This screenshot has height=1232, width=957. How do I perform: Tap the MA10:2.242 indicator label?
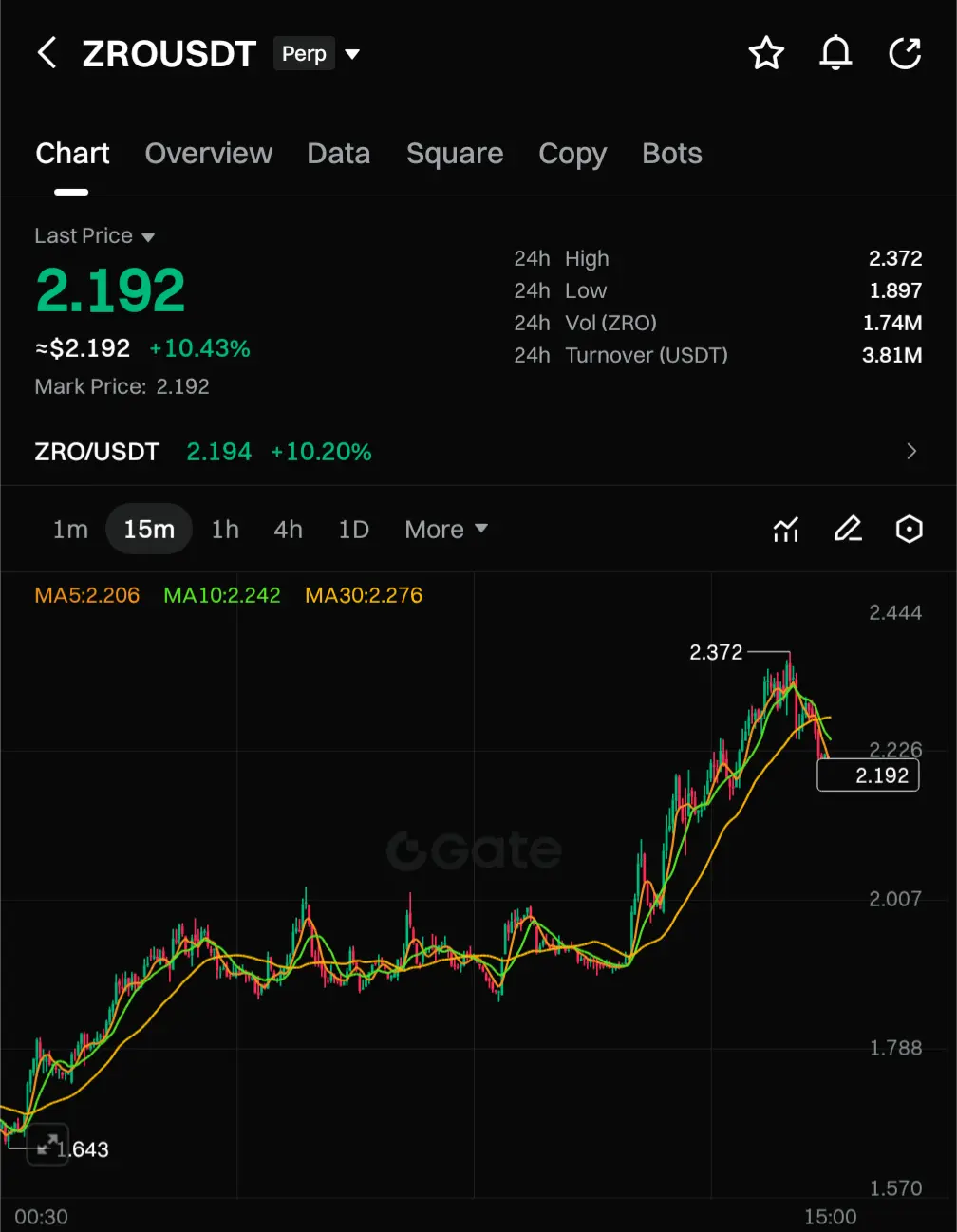click(x=222, y=595)
